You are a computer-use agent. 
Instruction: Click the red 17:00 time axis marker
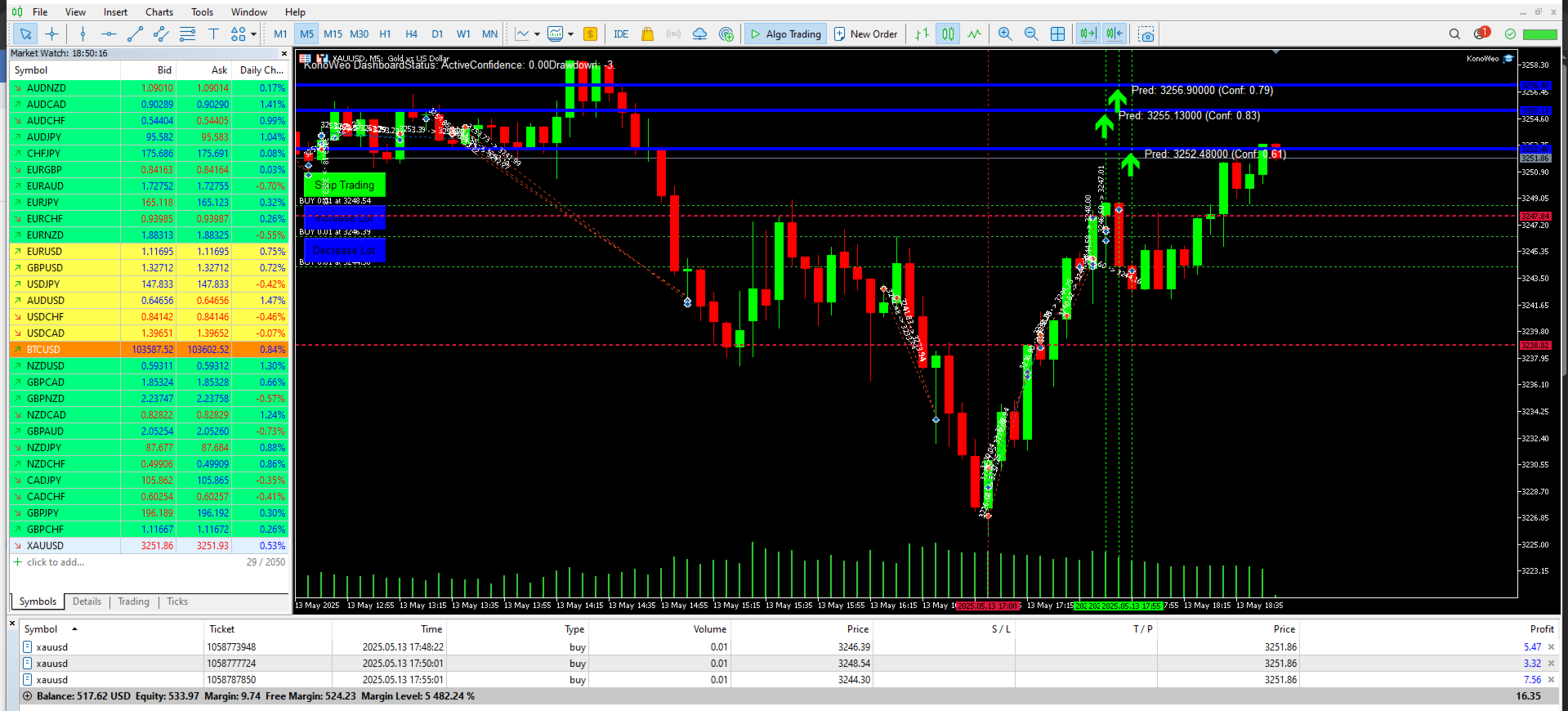988,606
